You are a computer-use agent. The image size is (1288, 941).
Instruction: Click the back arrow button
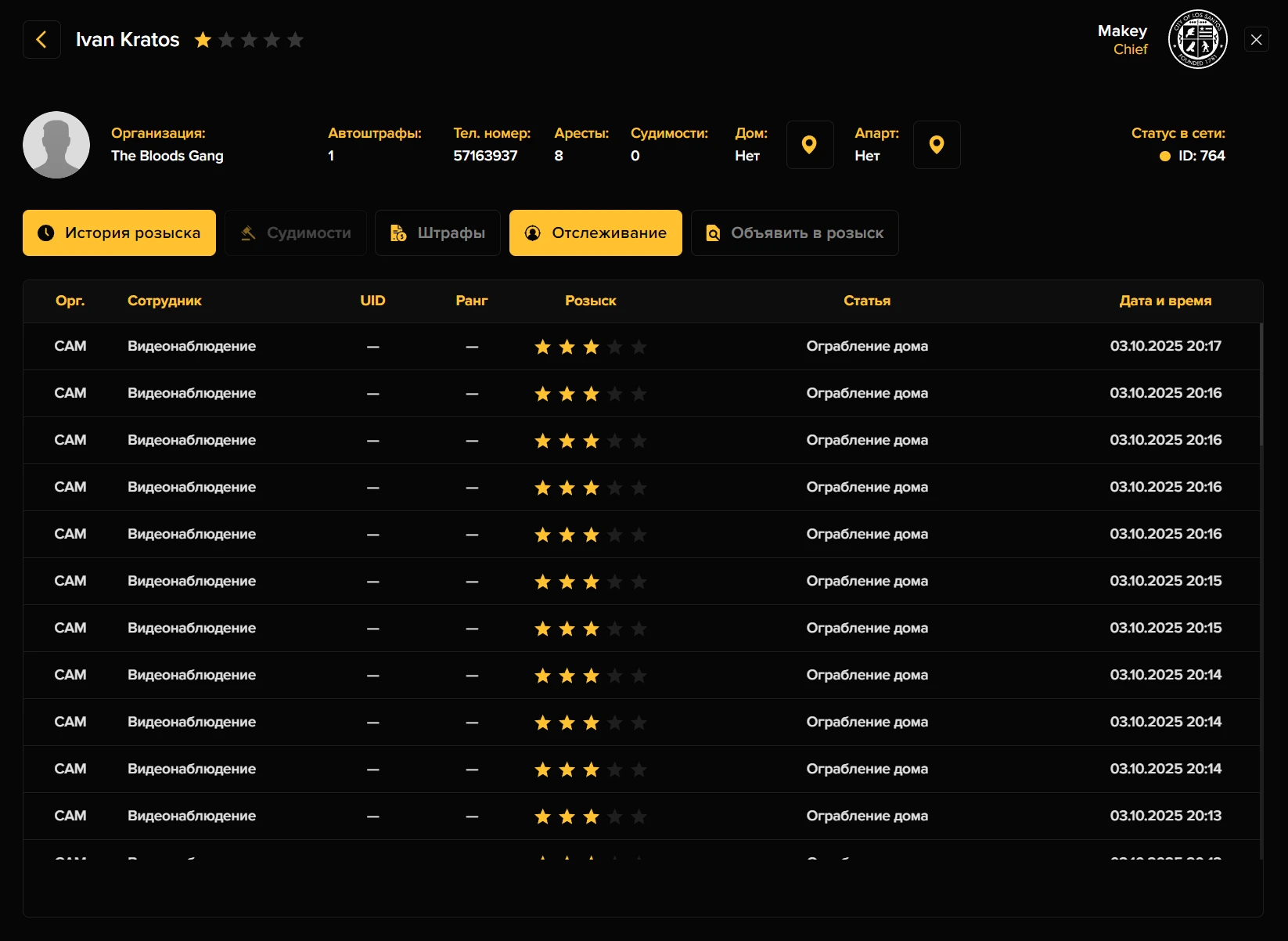(x=41, y=40)
